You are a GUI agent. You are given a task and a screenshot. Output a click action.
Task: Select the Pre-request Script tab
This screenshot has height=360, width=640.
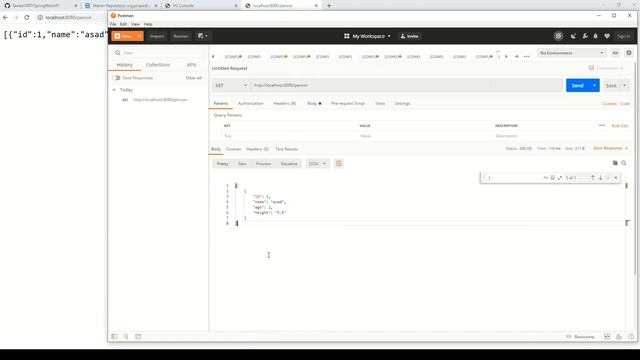click(x=348, y=103)
